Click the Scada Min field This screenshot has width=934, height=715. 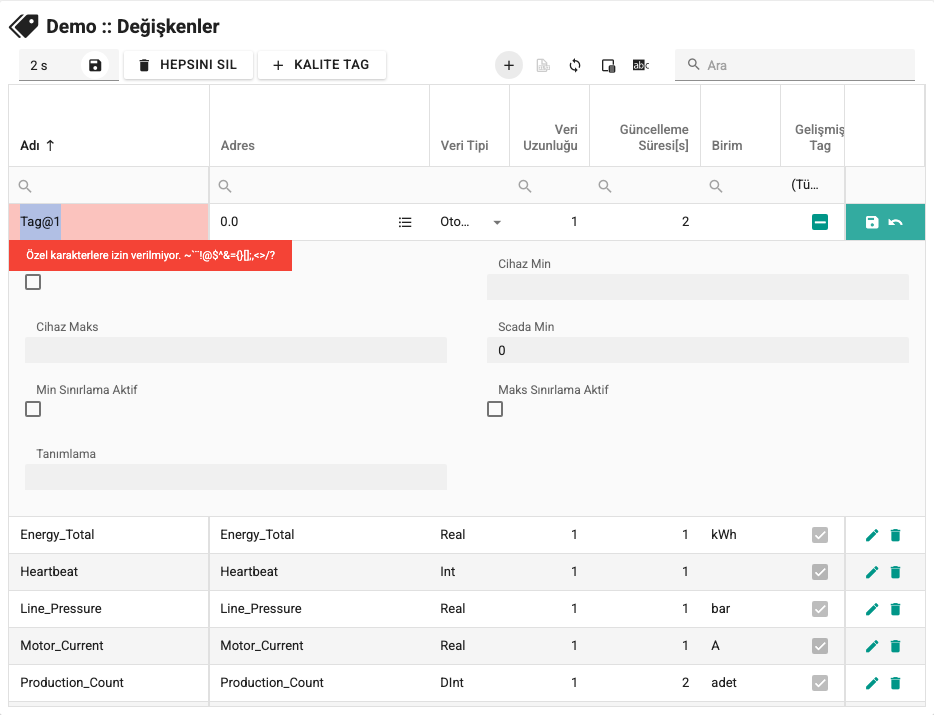click(698, 350)
